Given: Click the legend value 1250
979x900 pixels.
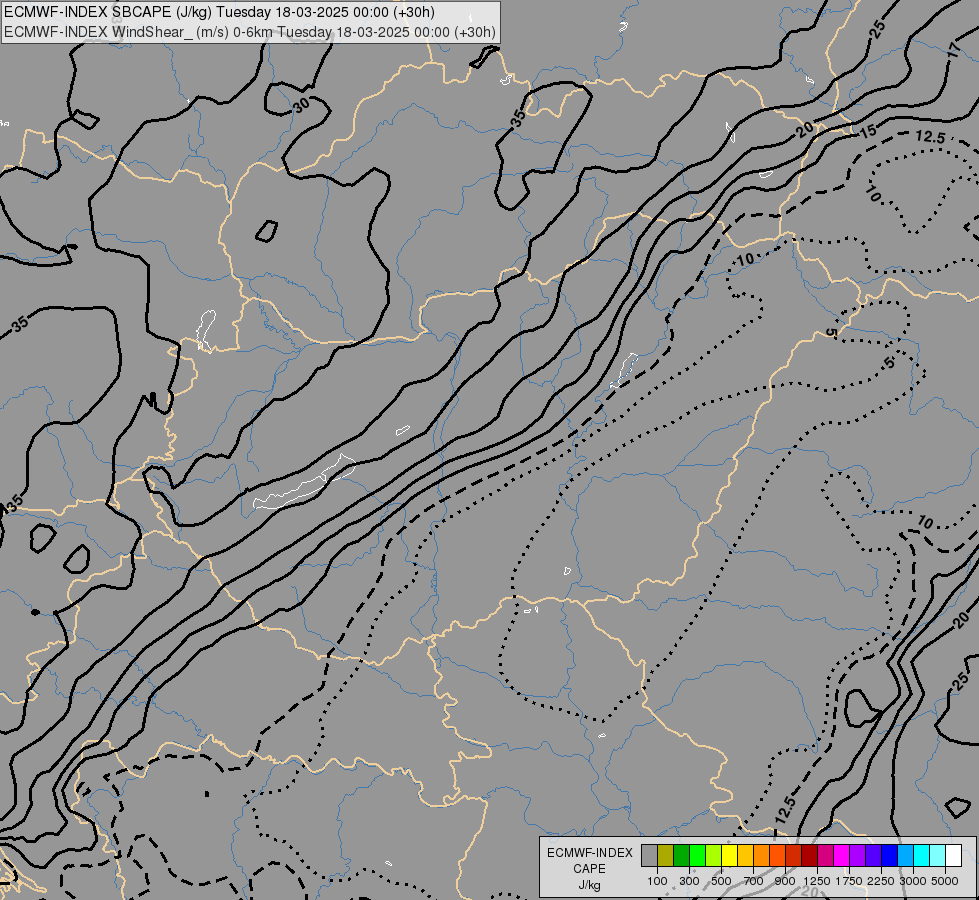Looking at the screenshot, I should click(x=817, y=881).
